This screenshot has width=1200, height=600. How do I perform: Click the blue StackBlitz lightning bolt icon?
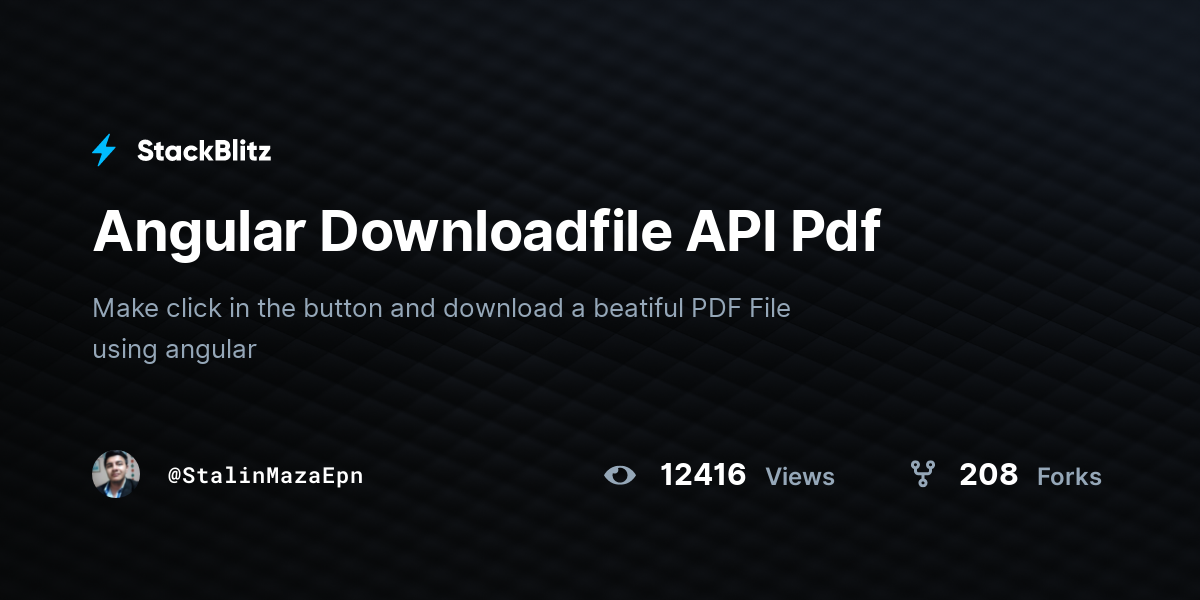tap(104, 151)
